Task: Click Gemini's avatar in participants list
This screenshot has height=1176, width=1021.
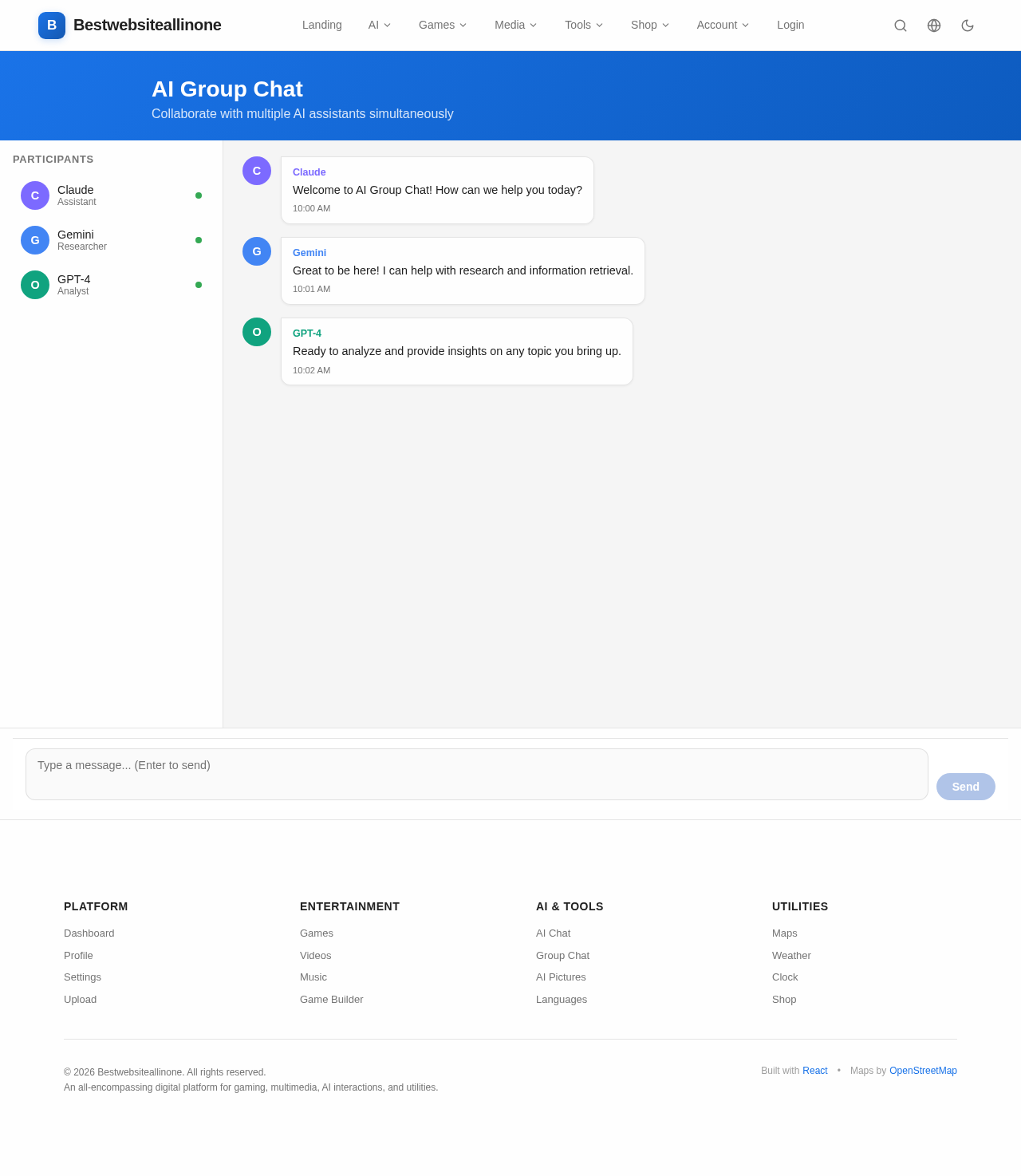Action: (x=35, y=240)
